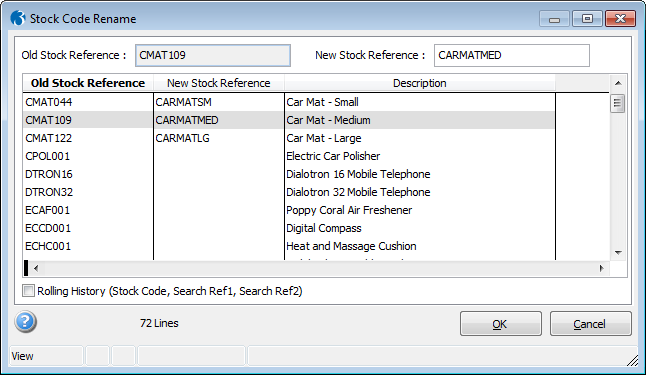Screen dimensions: 646x375
Task: Select the ECCD001 stock code
Action: (x=48, y=228)
